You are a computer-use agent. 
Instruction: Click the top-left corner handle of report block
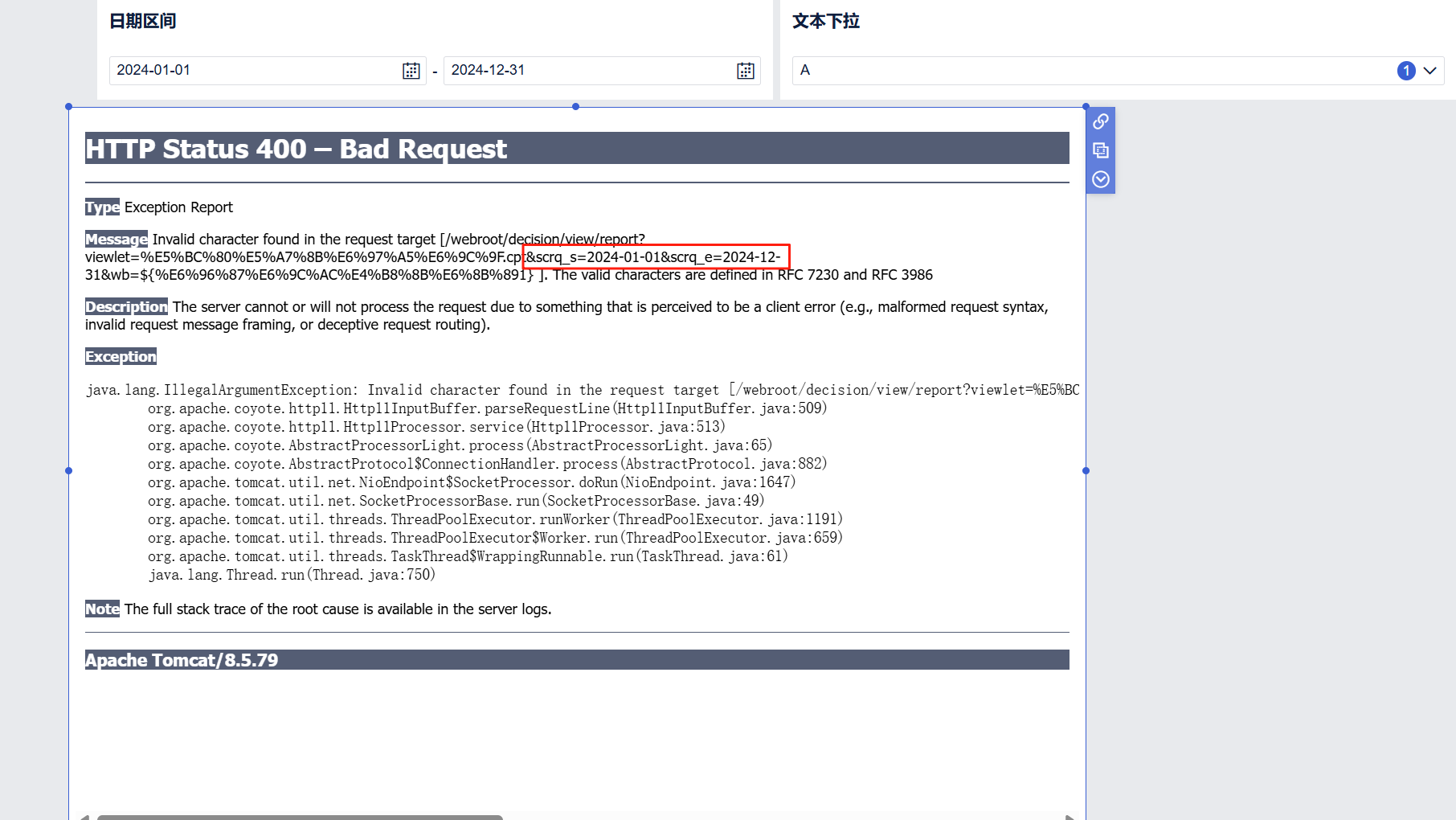point(68,106)
